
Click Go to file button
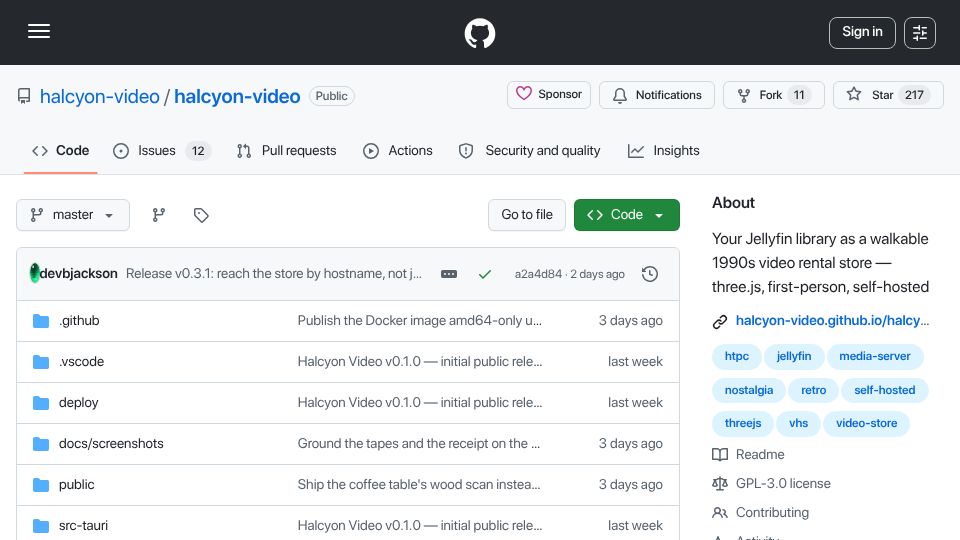(x=527, y=215)
